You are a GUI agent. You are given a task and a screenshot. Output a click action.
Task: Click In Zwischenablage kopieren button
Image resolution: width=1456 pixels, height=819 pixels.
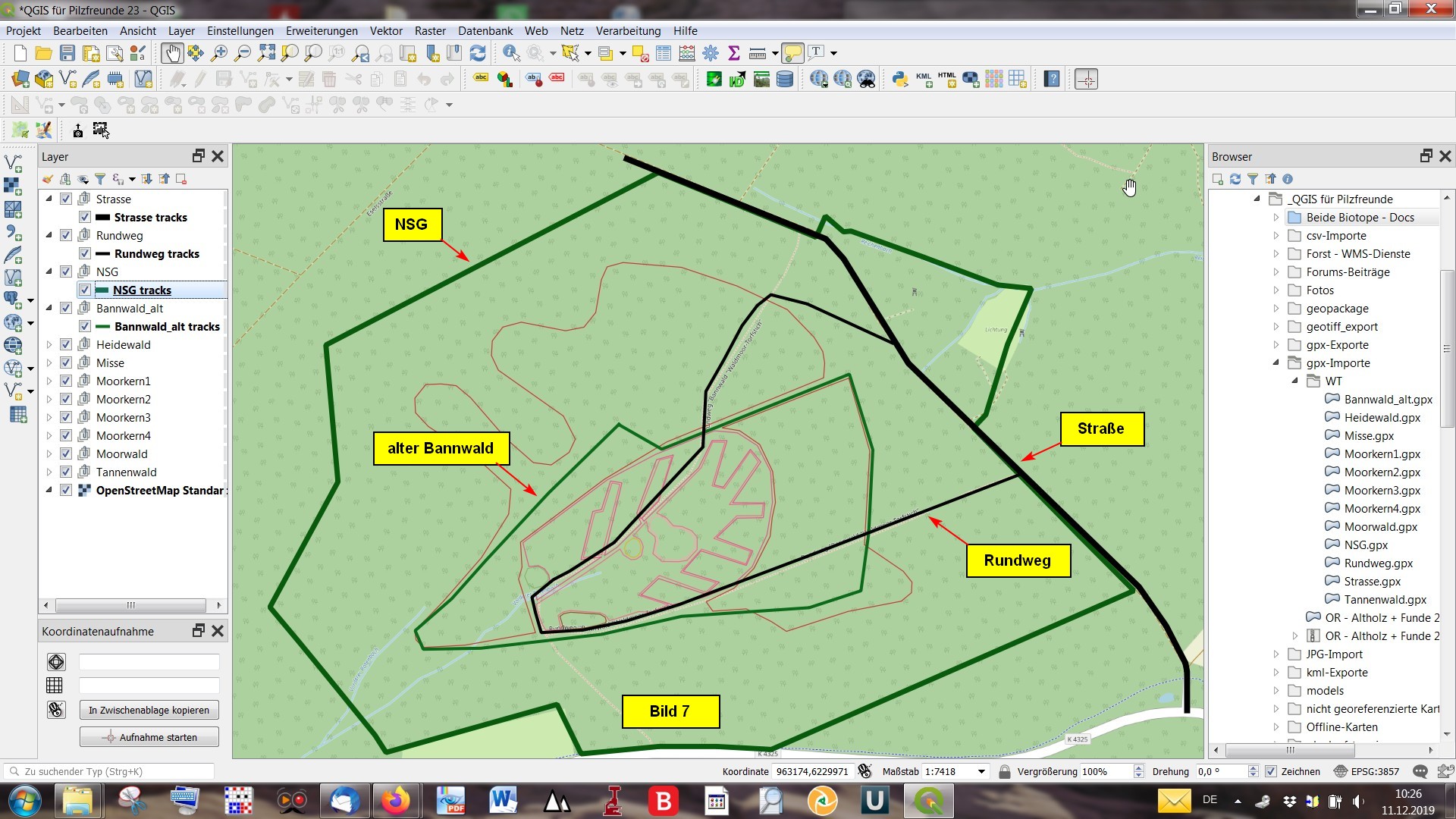[x=149, y=711]
